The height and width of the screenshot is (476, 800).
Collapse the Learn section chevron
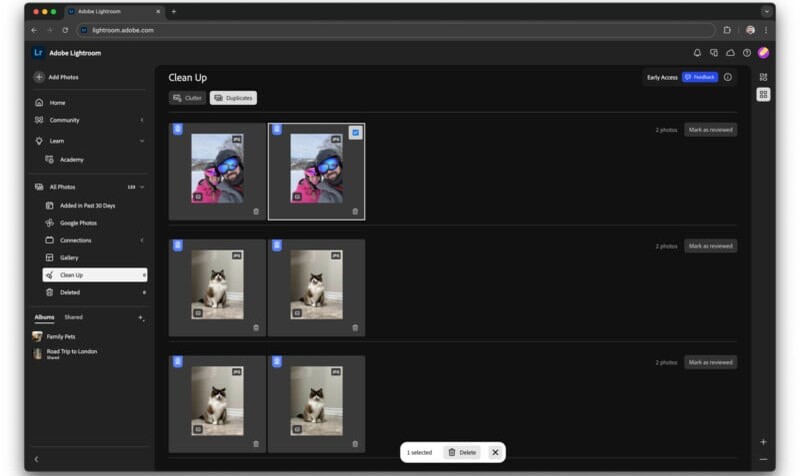pyautogui.click(x=142, y=141)
